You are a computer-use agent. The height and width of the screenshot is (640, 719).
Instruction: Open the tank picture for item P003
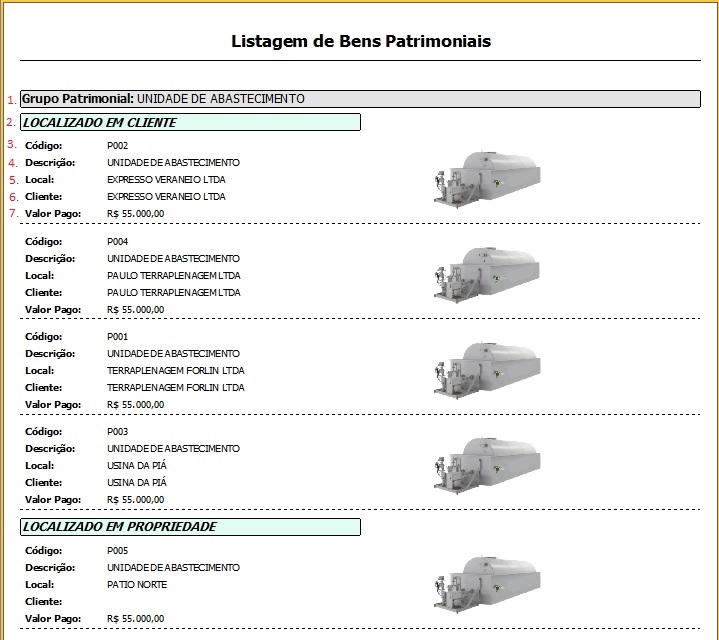487,463
